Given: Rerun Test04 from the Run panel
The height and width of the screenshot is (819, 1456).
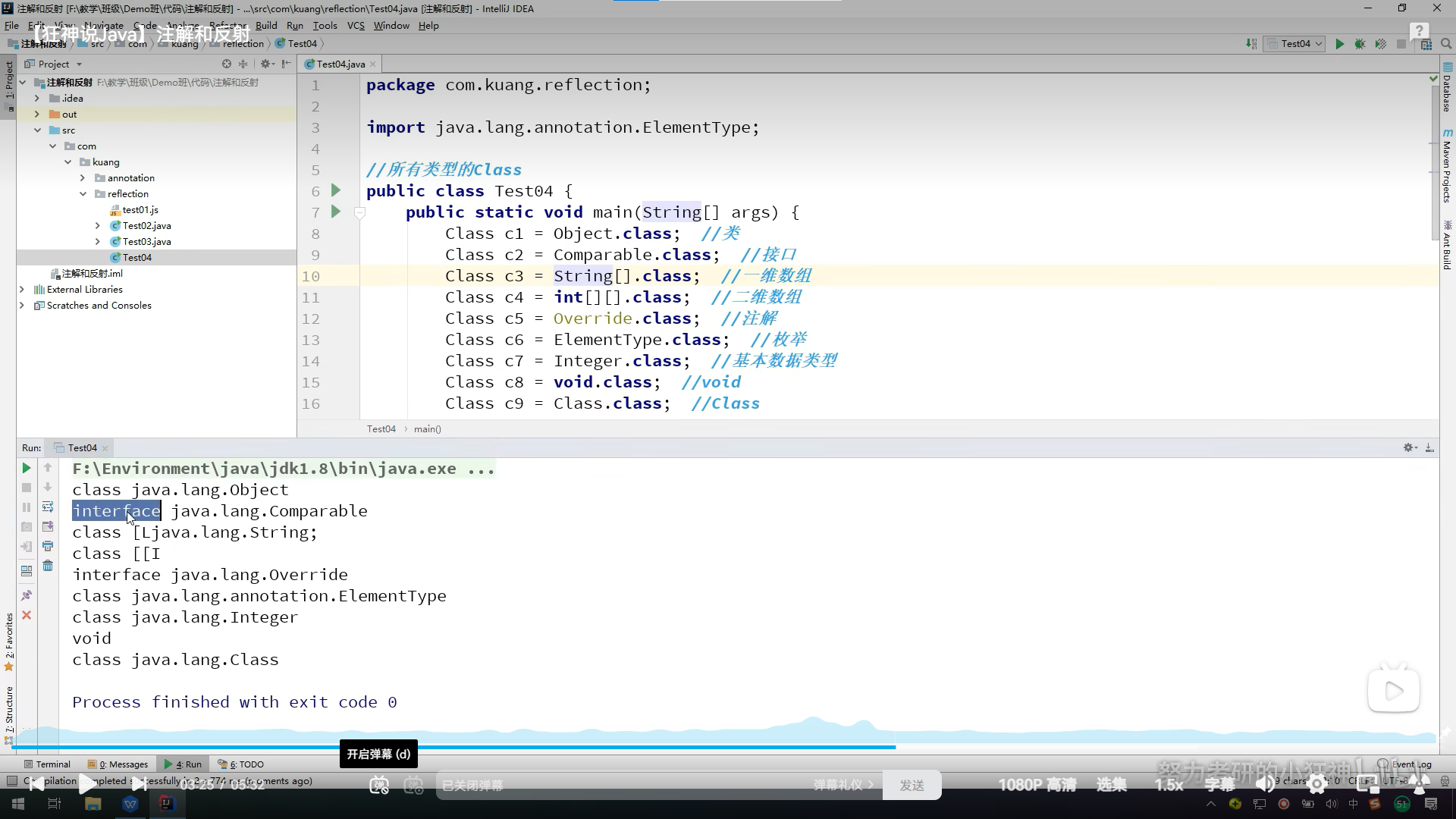Looking at the screenshot, I should (26, 468).
